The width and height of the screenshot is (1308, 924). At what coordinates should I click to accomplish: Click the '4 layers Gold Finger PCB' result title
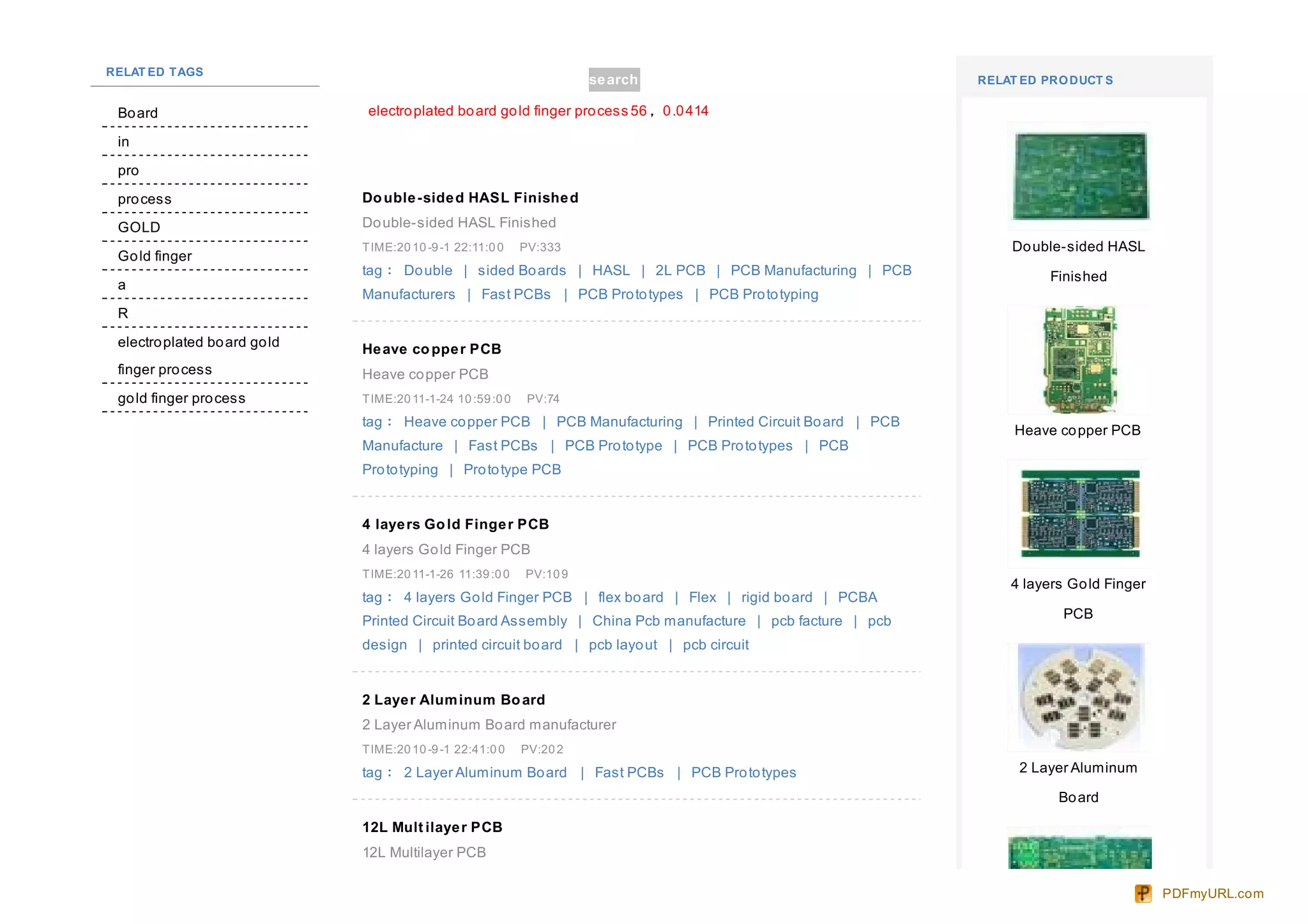(x=455, y=524)
